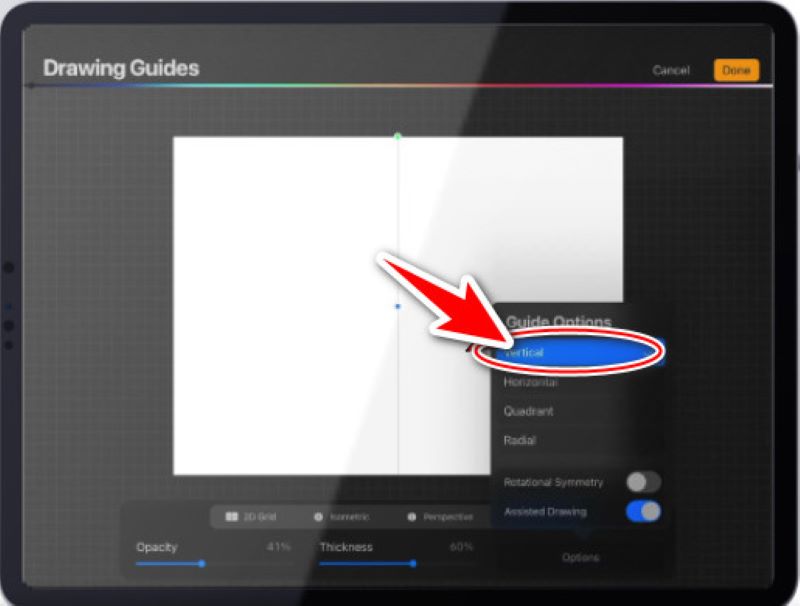Enable the Rotational Symmetry switch
This screenshot has height=606, width=800.
[643, 482]
